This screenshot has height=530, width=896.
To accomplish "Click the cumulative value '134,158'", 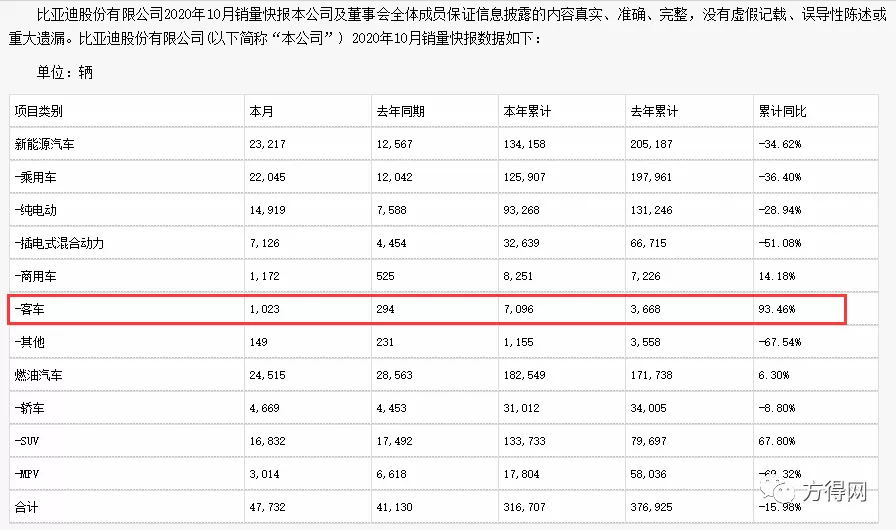I will (x=525, y=144).
